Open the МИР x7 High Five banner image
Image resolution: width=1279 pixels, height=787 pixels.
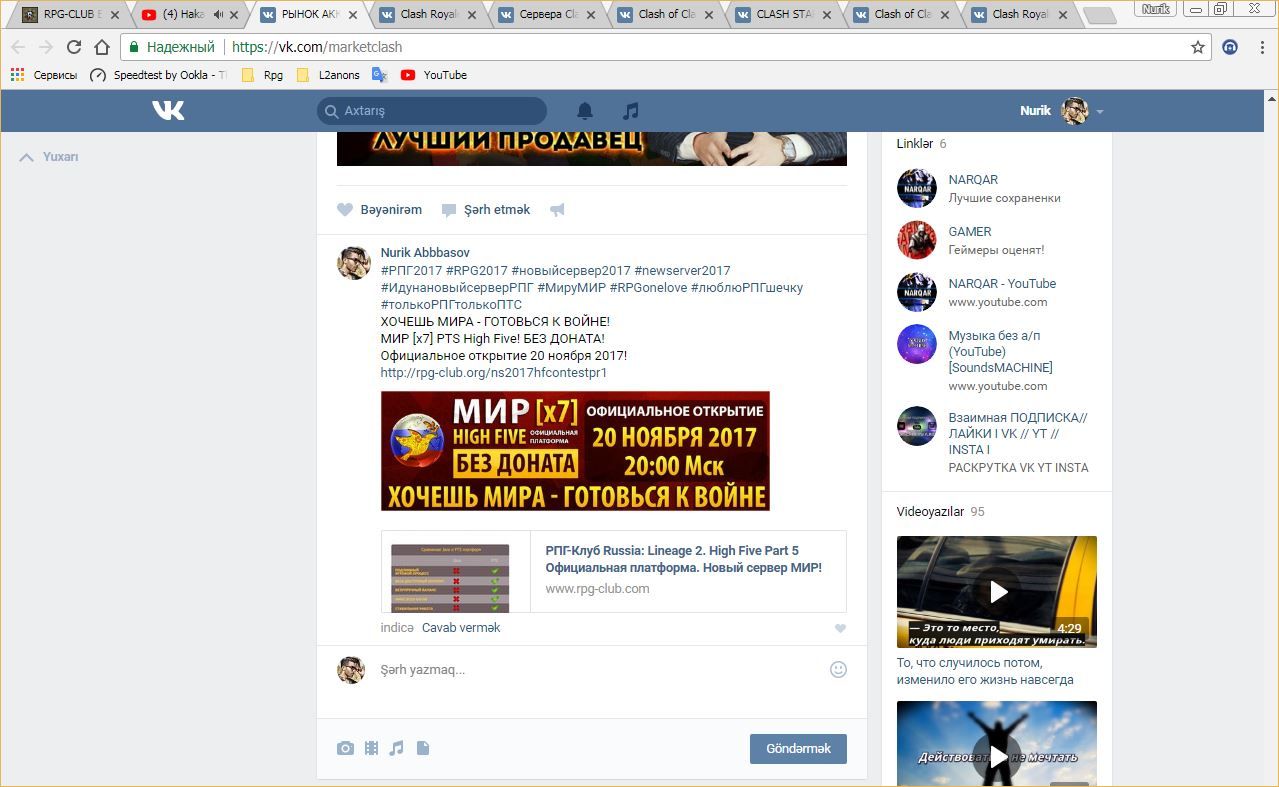click(x=575, y=451)
